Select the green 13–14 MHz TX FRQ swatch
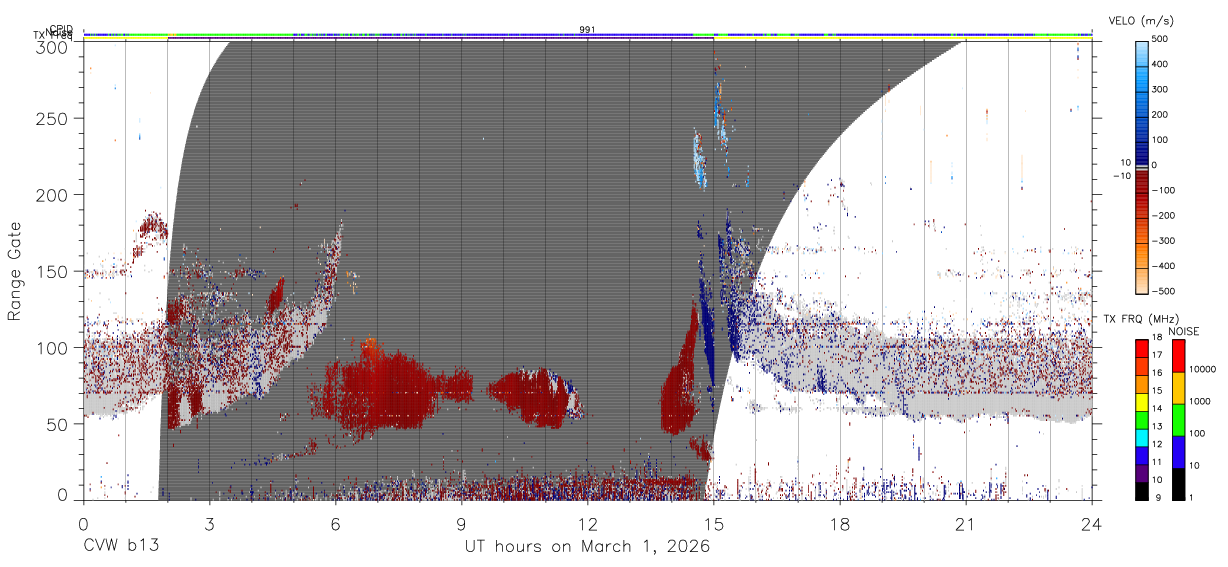1228x567 pixels. 1142,420
